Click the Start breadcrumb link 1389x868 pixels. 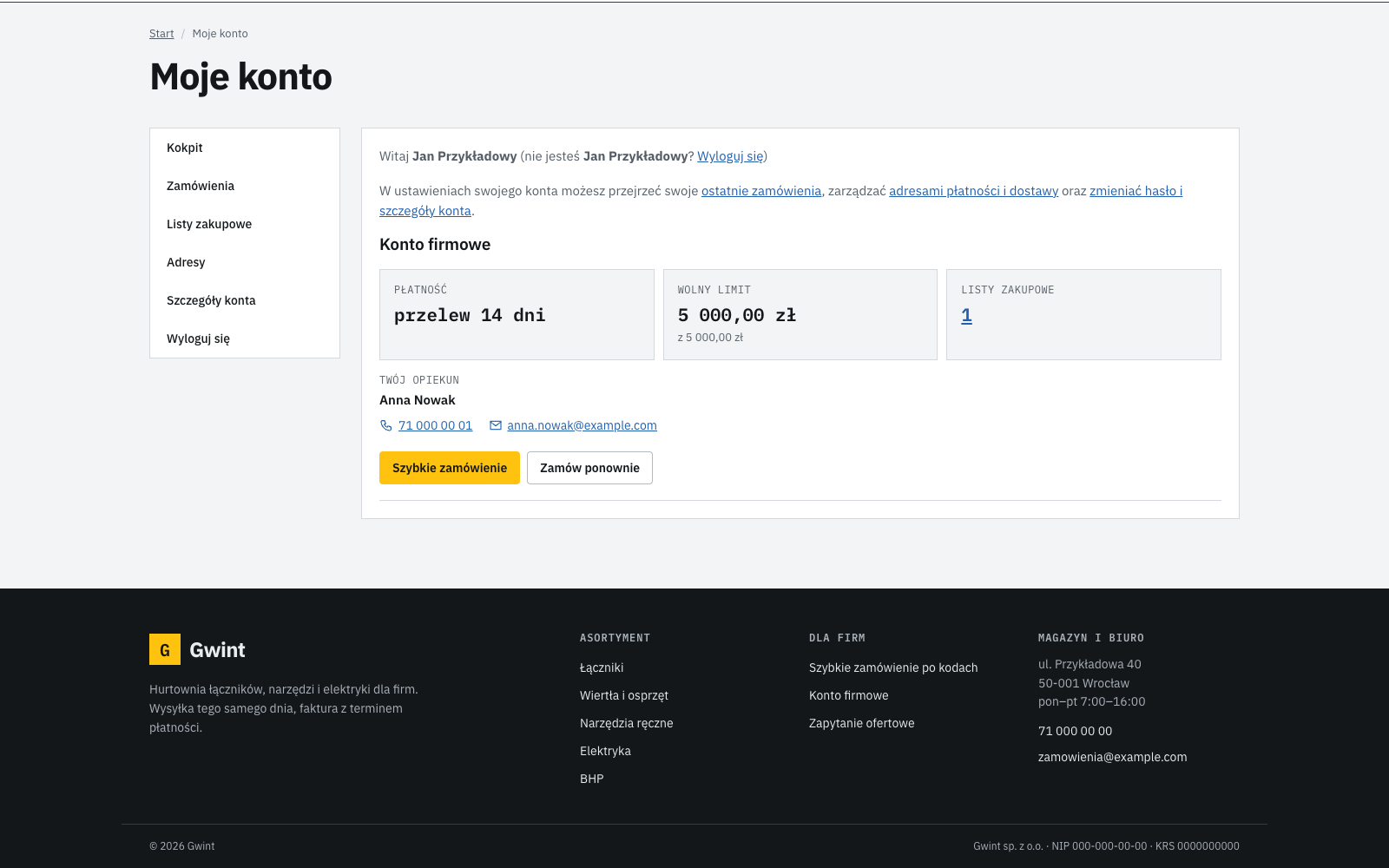click(161, 34)
